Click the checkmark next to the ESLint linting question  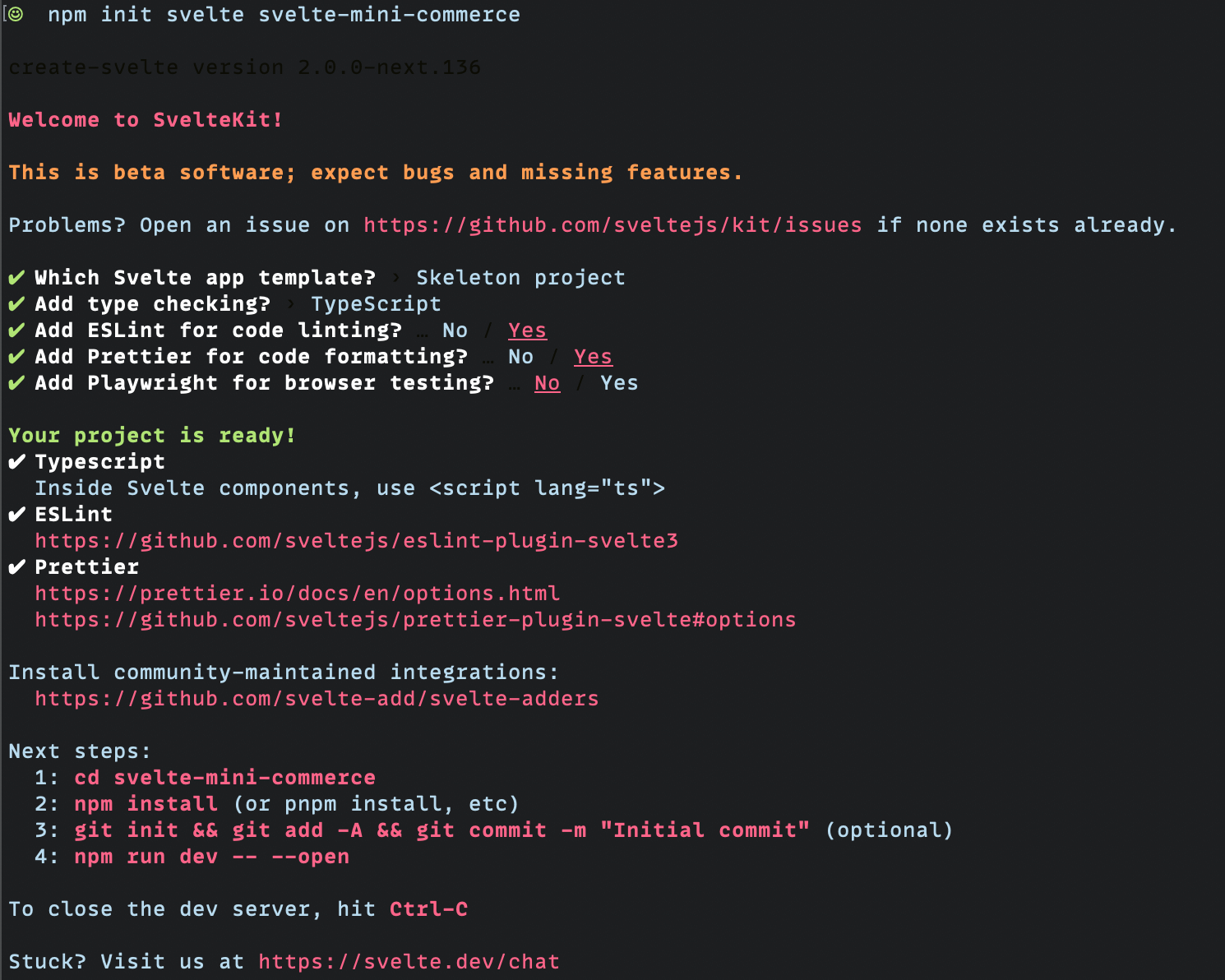pos(16,331)
